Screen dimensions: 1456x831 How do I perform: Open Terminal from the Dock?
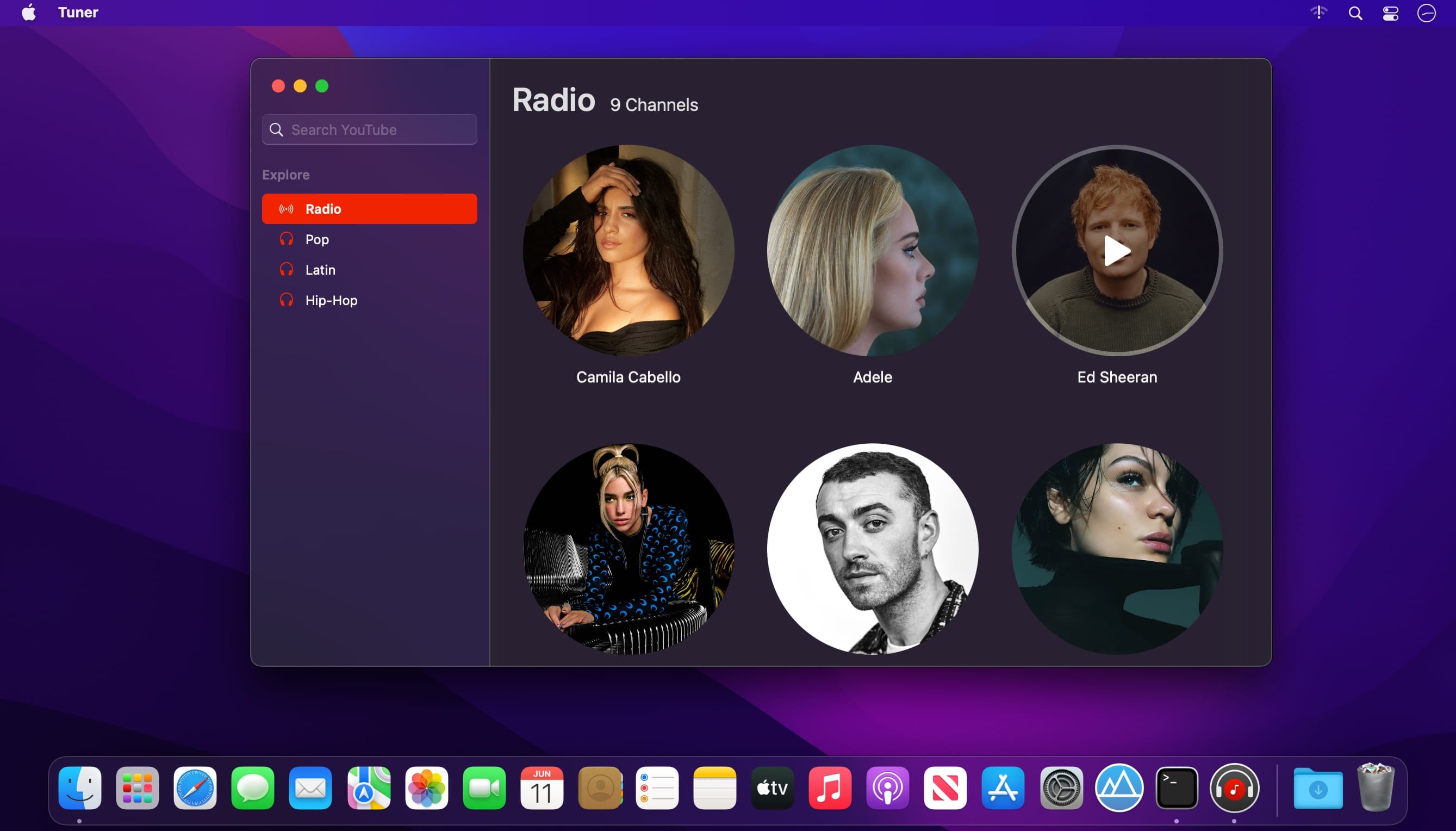pyautogui.click(x=1177, y=787)
